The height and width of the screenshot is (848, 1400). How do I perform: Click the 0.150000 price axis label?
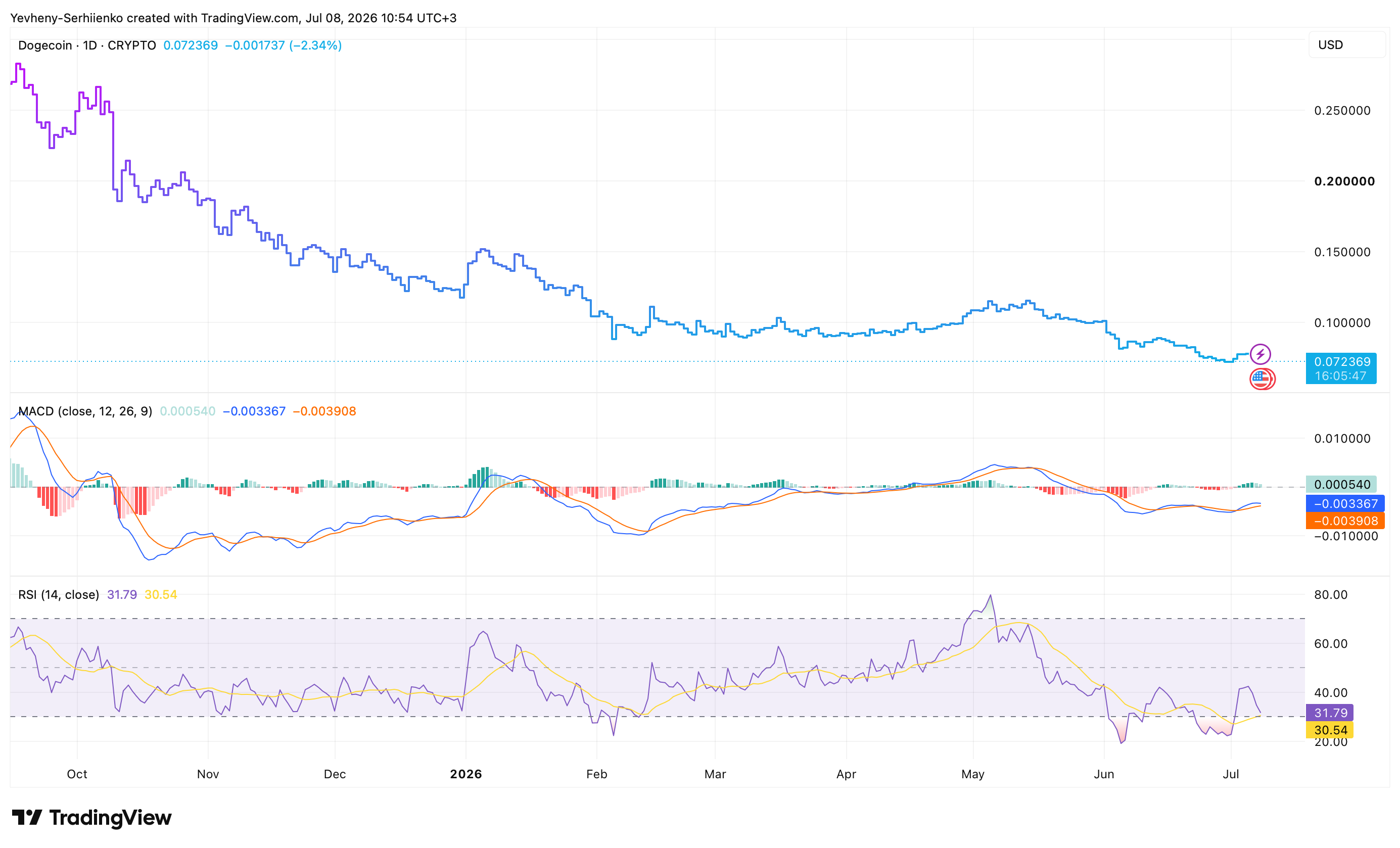click(x=1342, y=252)
